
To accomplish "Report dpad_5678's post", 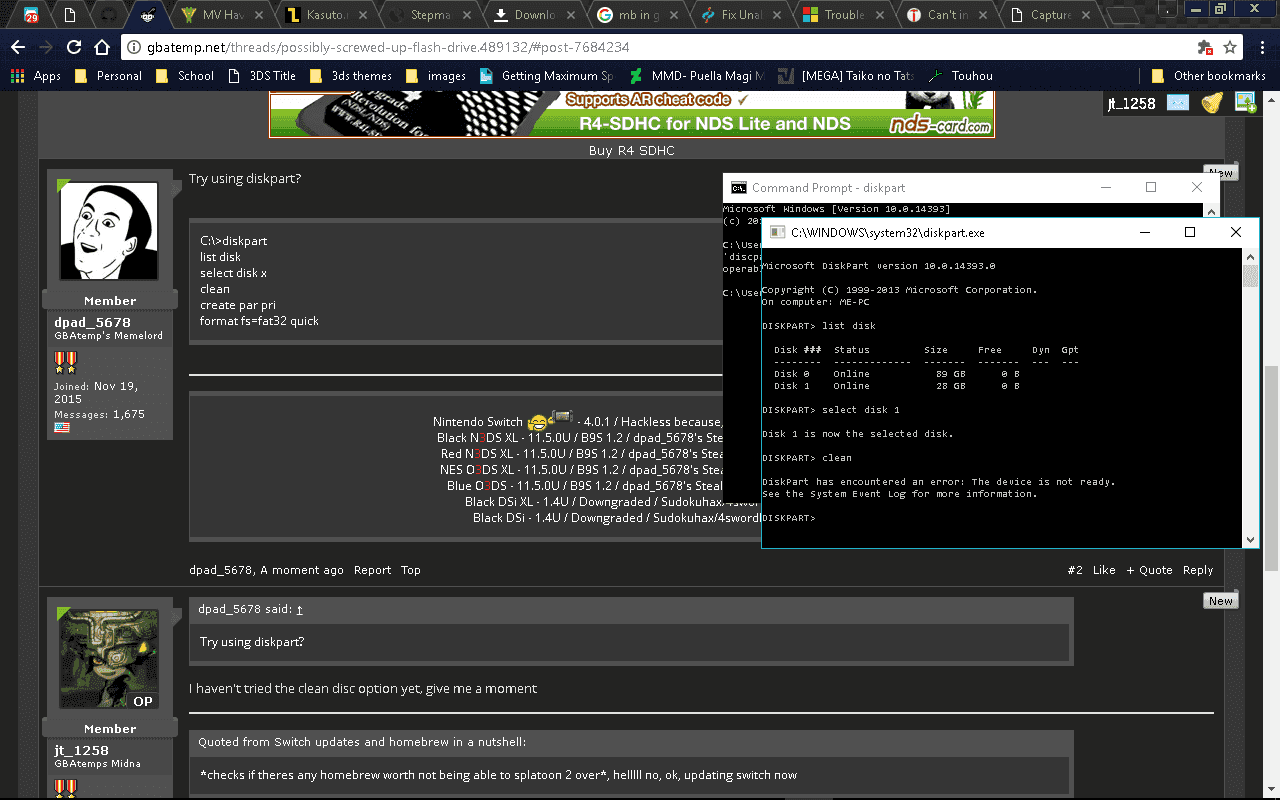I will click(x=372, y=570).
